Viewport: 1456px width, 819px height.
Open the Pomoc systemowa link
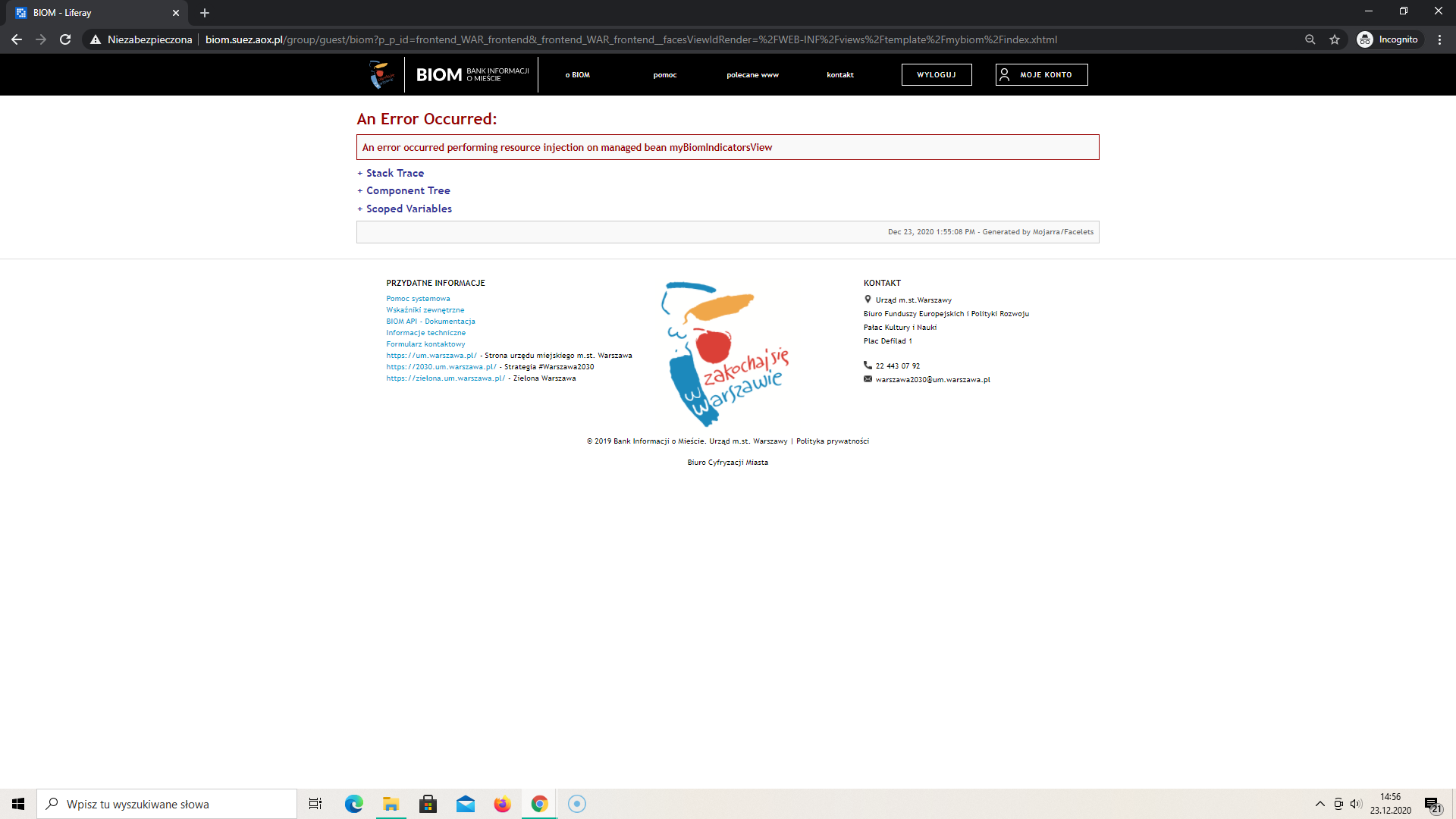point(418,299)
